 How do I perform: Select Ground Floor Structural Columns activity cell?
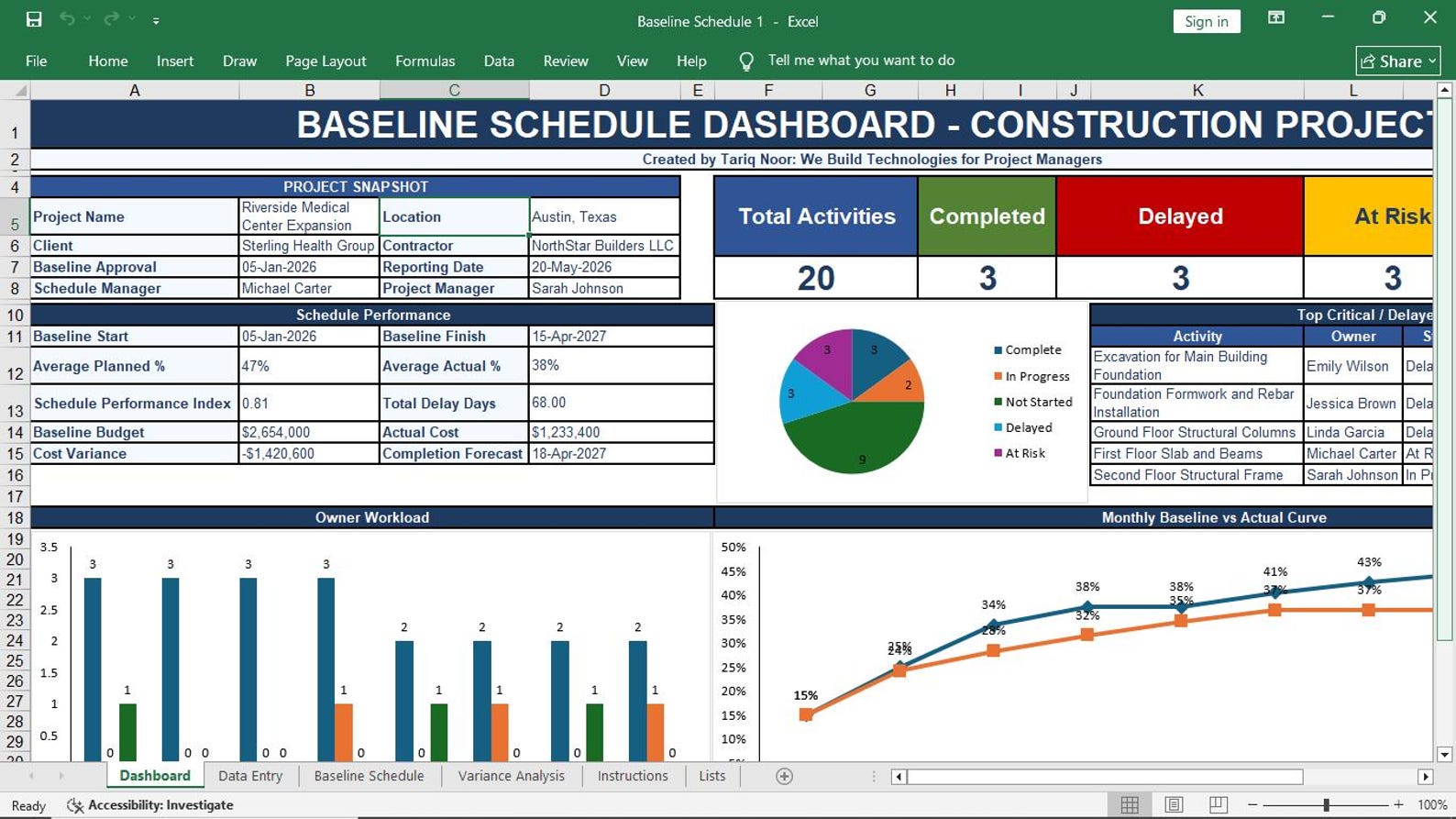click(x=1197, y=432)
